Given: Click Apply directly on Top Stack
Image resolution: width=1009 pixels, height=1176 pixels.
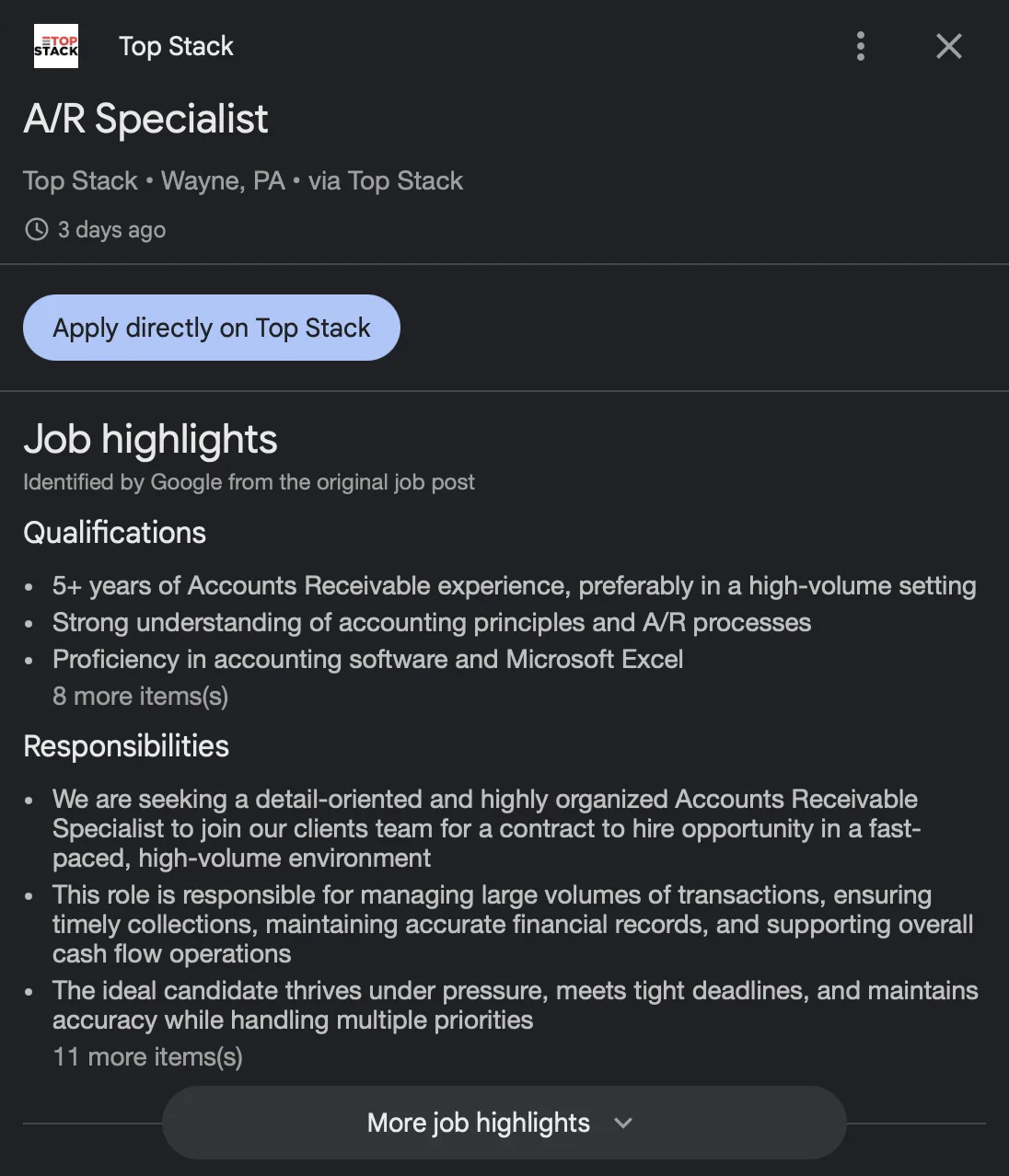Looking at the screenshot, I should [211, 328].
